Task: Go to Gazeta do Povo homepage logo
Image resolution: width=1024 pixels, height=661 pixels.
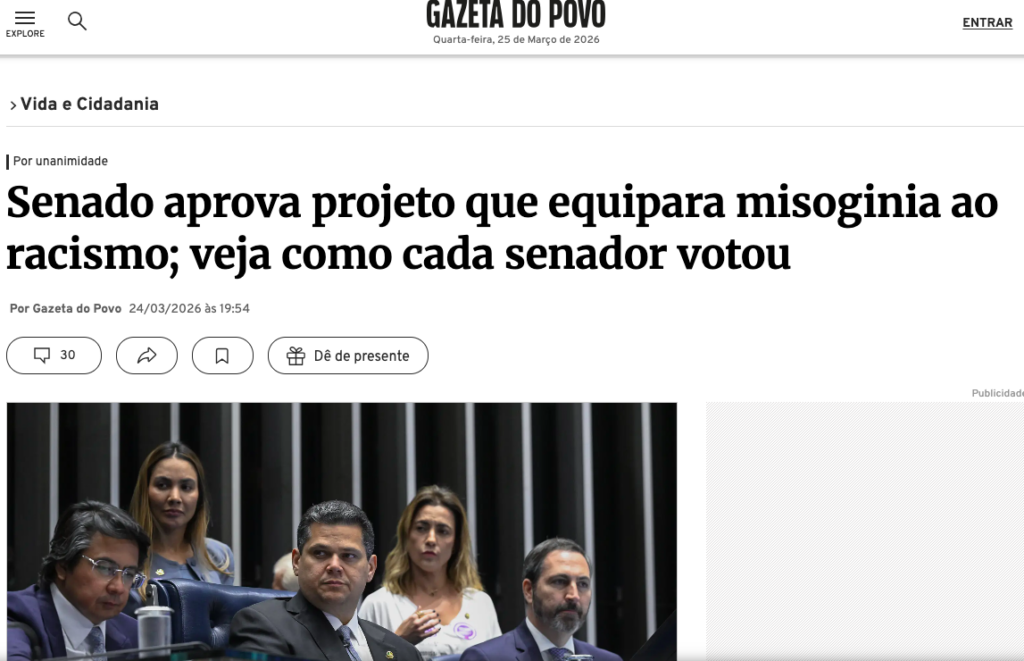Action: coord(516,14)
